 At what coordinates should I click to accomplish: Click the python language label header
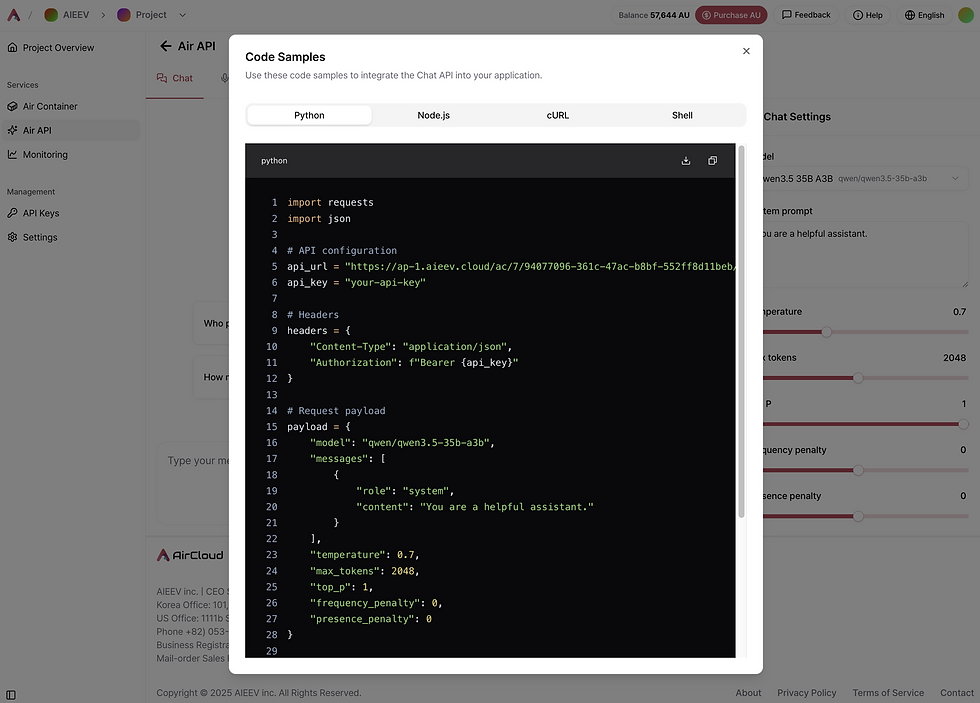[274, 161]
